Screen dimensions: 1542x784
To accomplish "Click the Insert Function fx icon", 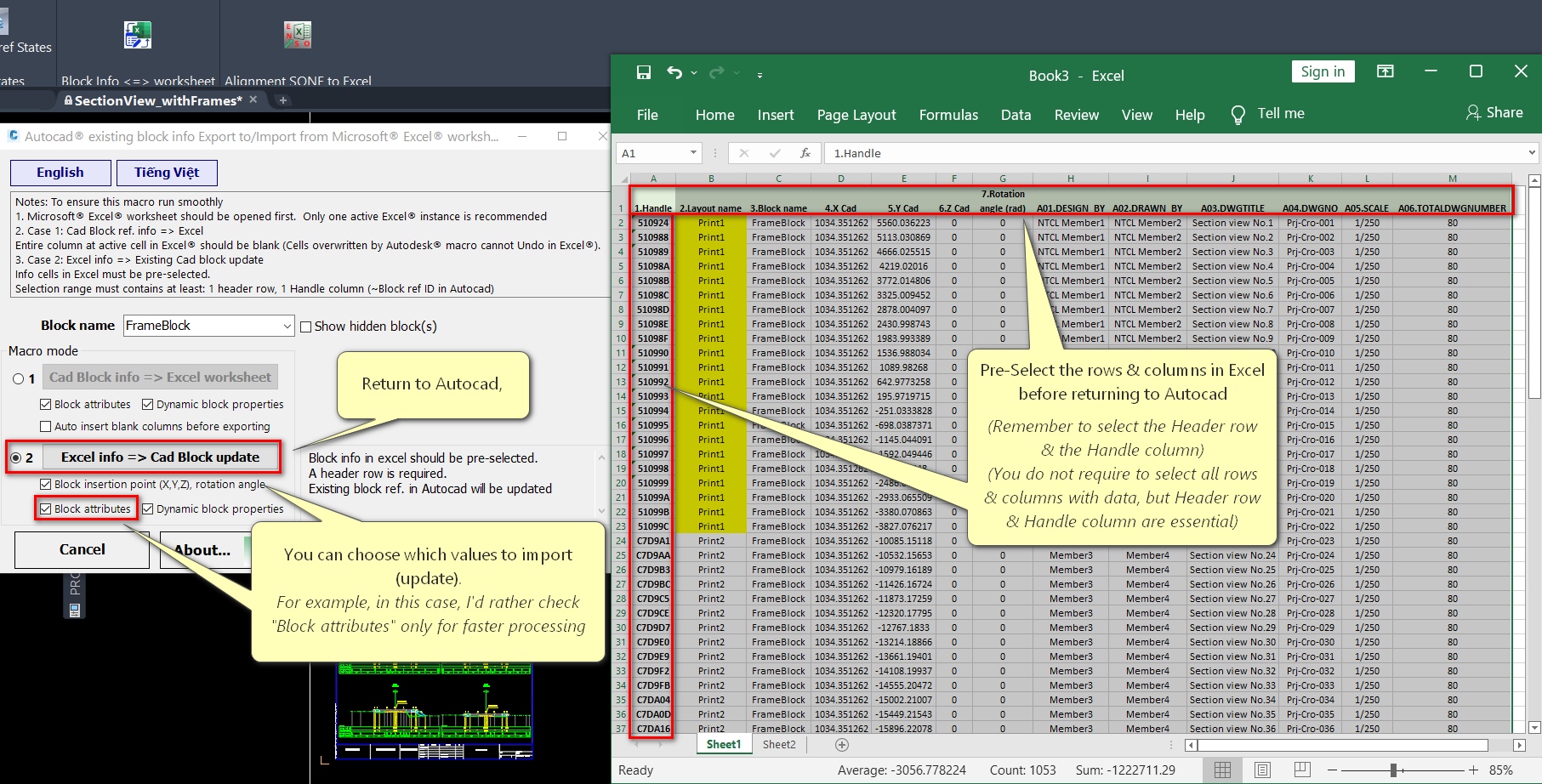I will pyautogui.click(x=805, y=153).
